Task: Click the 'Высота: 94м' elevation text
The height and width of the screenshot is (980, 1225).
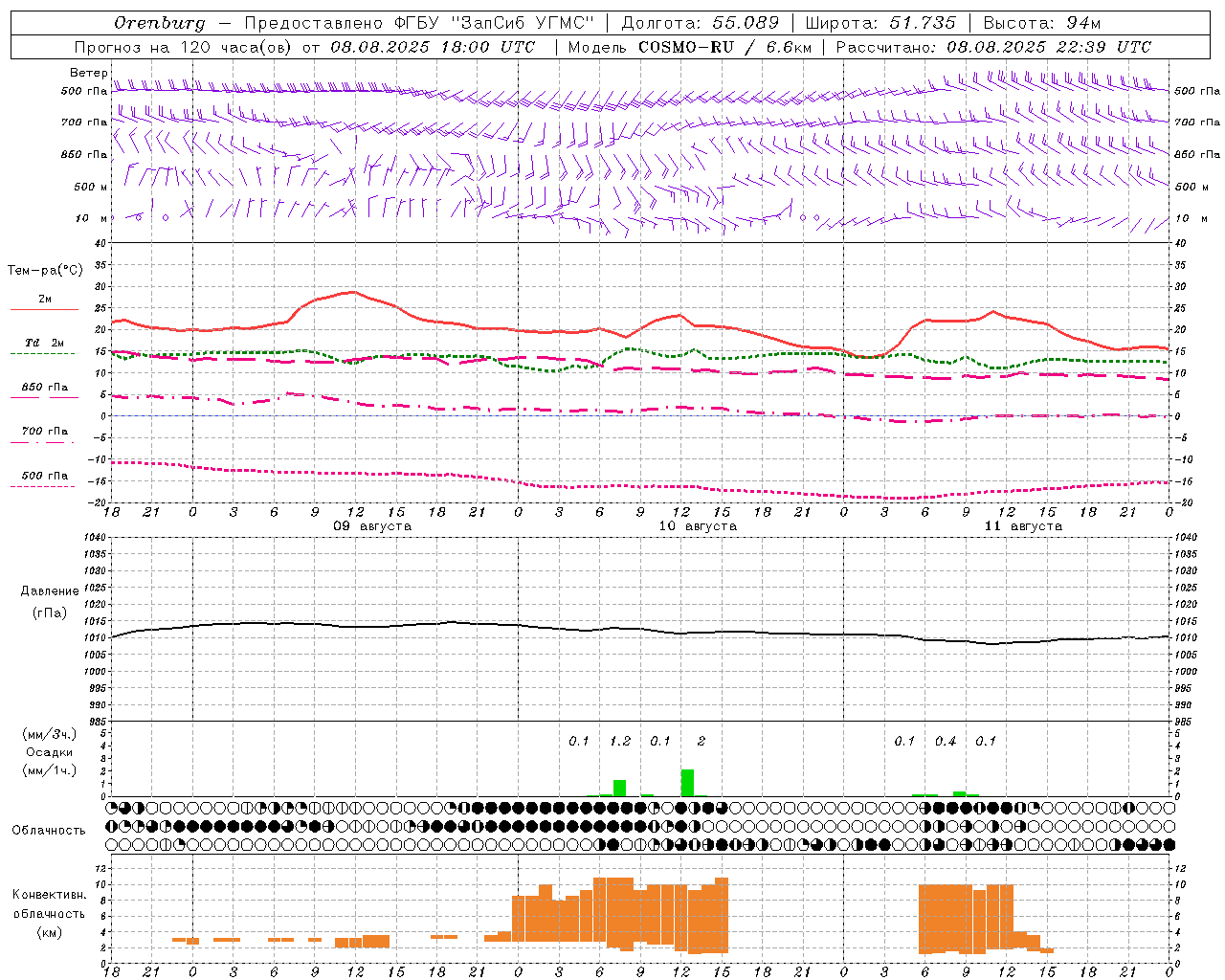Action: [1042, 23]
